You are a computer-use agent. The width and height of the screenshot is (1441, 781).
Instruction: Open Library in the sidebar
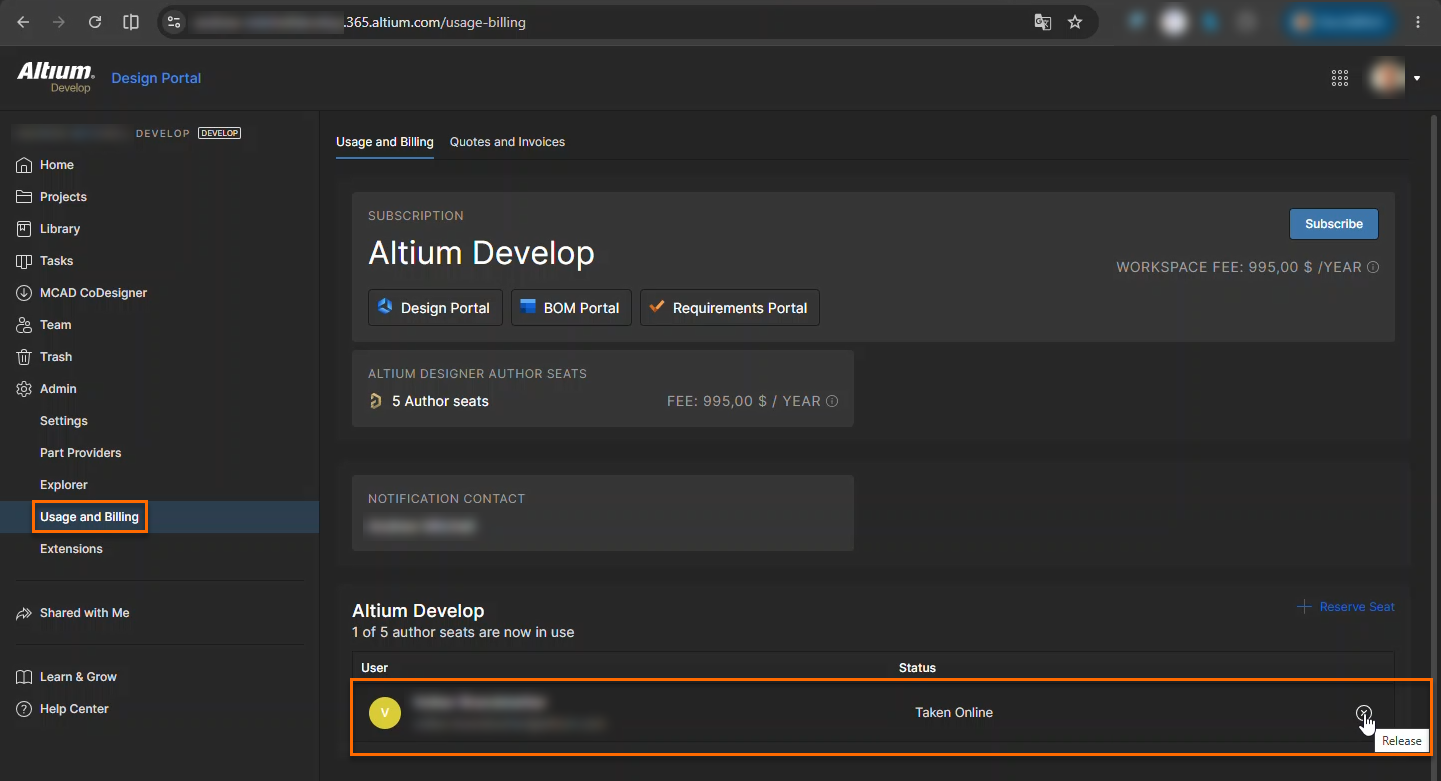(60, 229)
